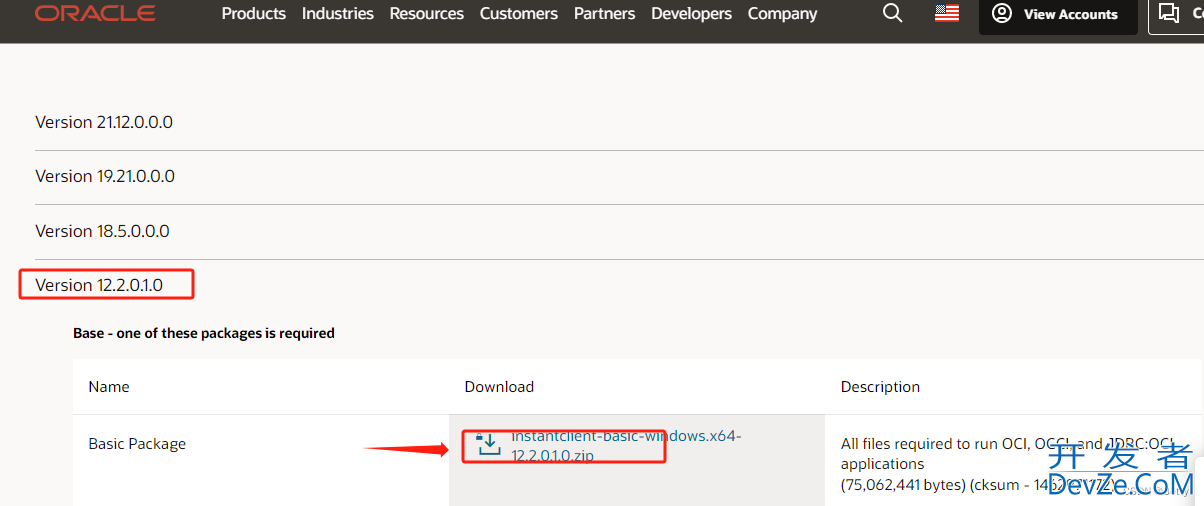This screenshot has height=506, width=1204.
Task: Click the Description column header
Action: (x=880, y=387)
